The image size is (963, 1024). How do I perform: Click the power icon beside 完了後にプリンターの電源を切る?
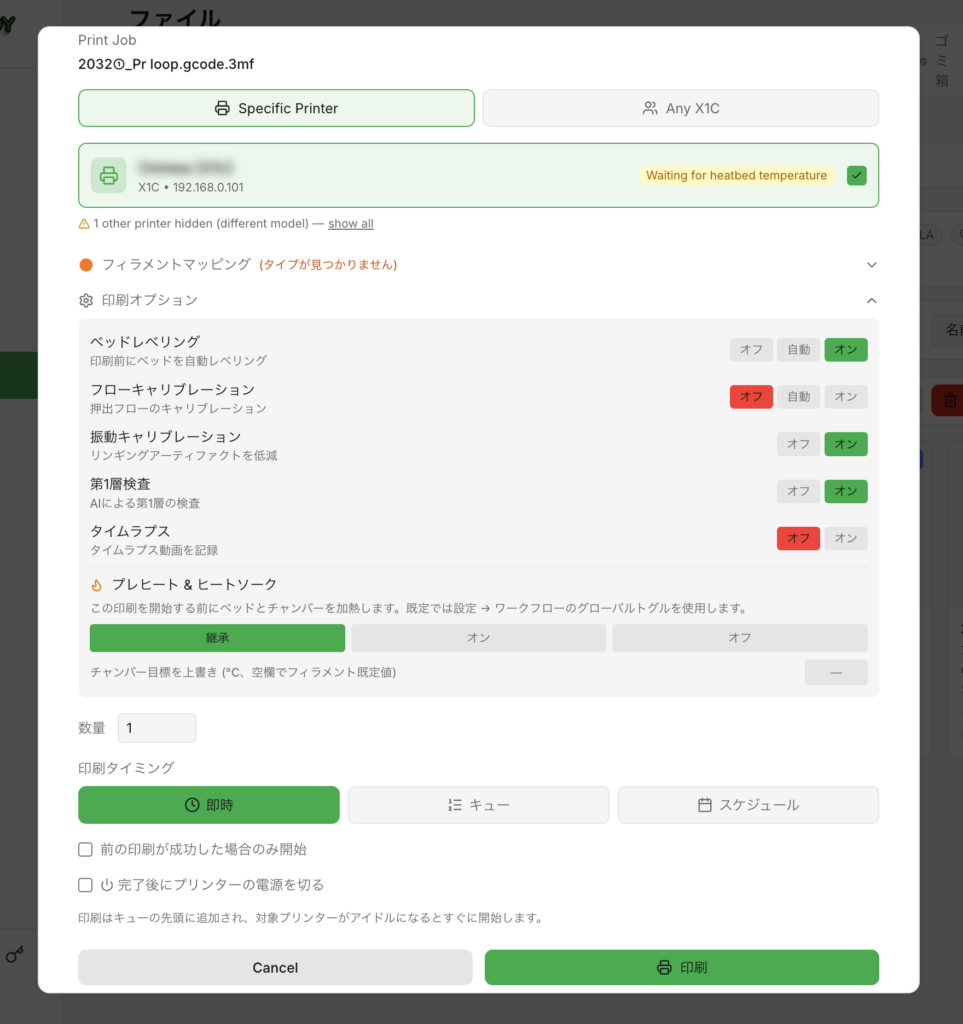(x=106, y=885)
